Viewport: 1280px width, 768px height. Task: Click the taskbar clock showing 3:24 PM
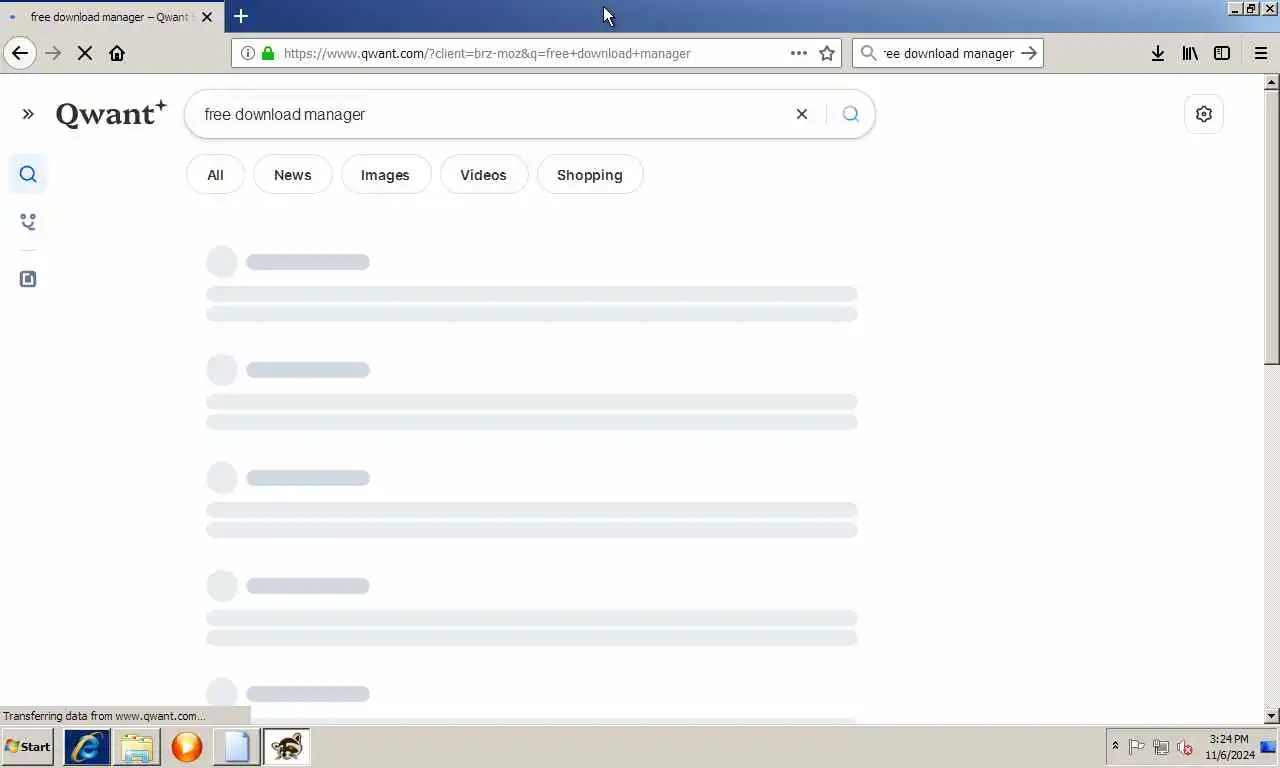pos(1229,747)
